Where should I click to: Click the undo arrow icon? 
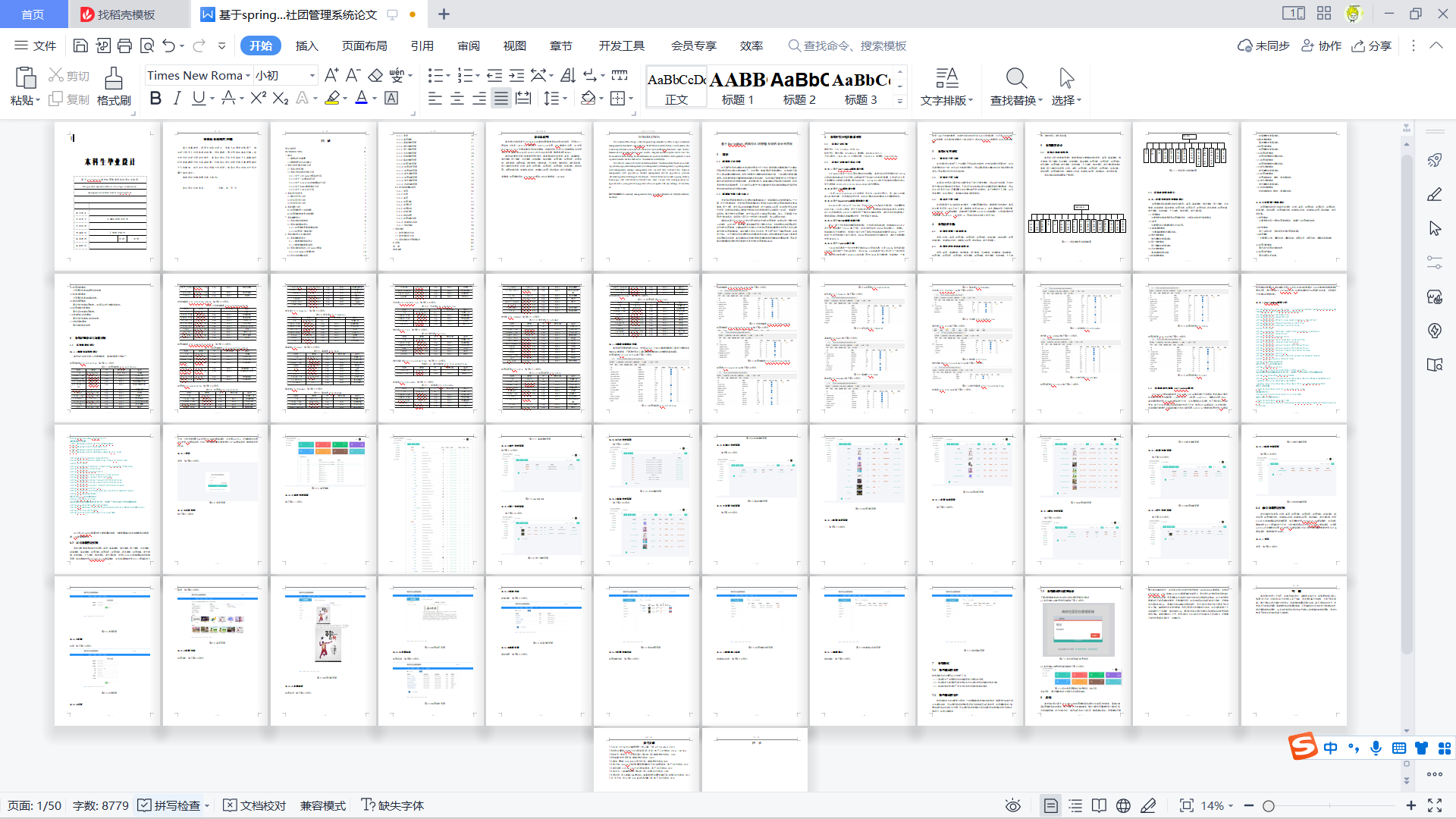(168, 46)
